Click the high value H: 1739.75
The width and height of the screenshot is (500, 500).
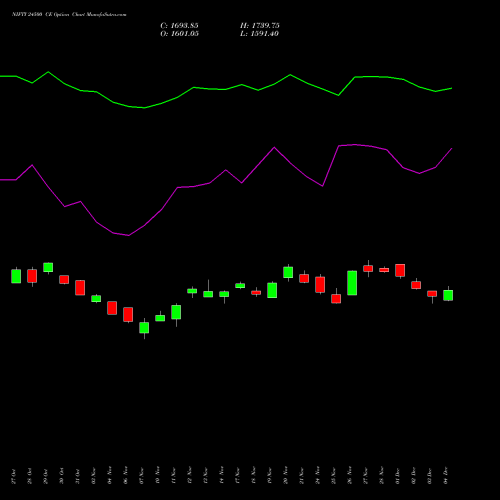coord(260,26)
